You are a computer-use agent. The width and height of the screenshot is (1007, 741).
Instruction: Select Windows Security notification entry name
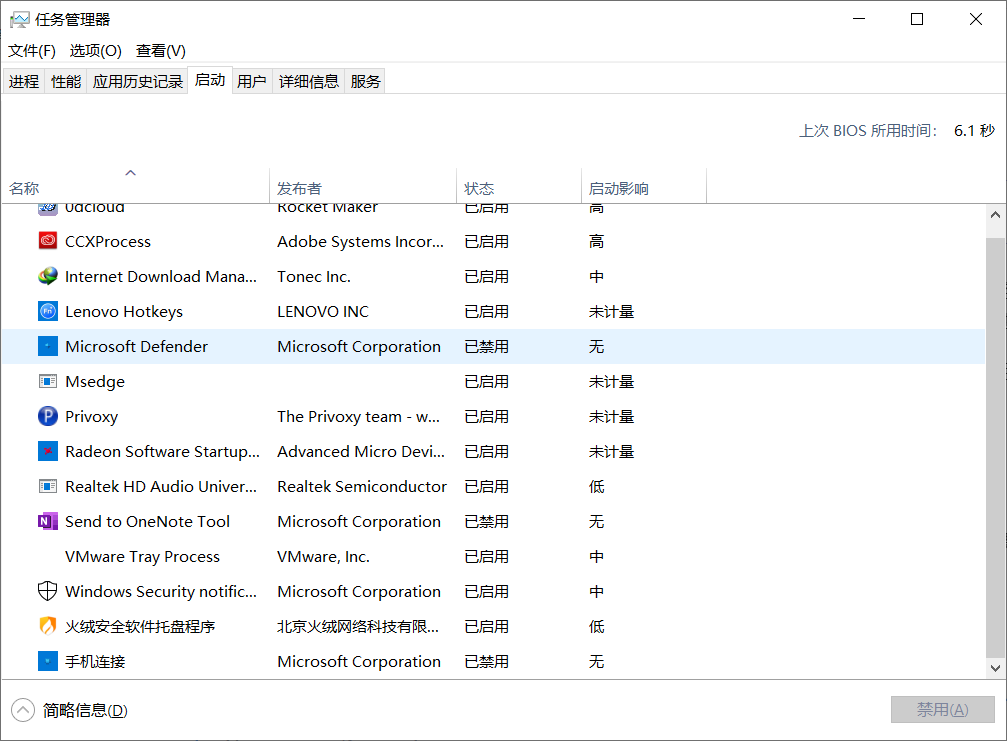[x=161, y=591]
